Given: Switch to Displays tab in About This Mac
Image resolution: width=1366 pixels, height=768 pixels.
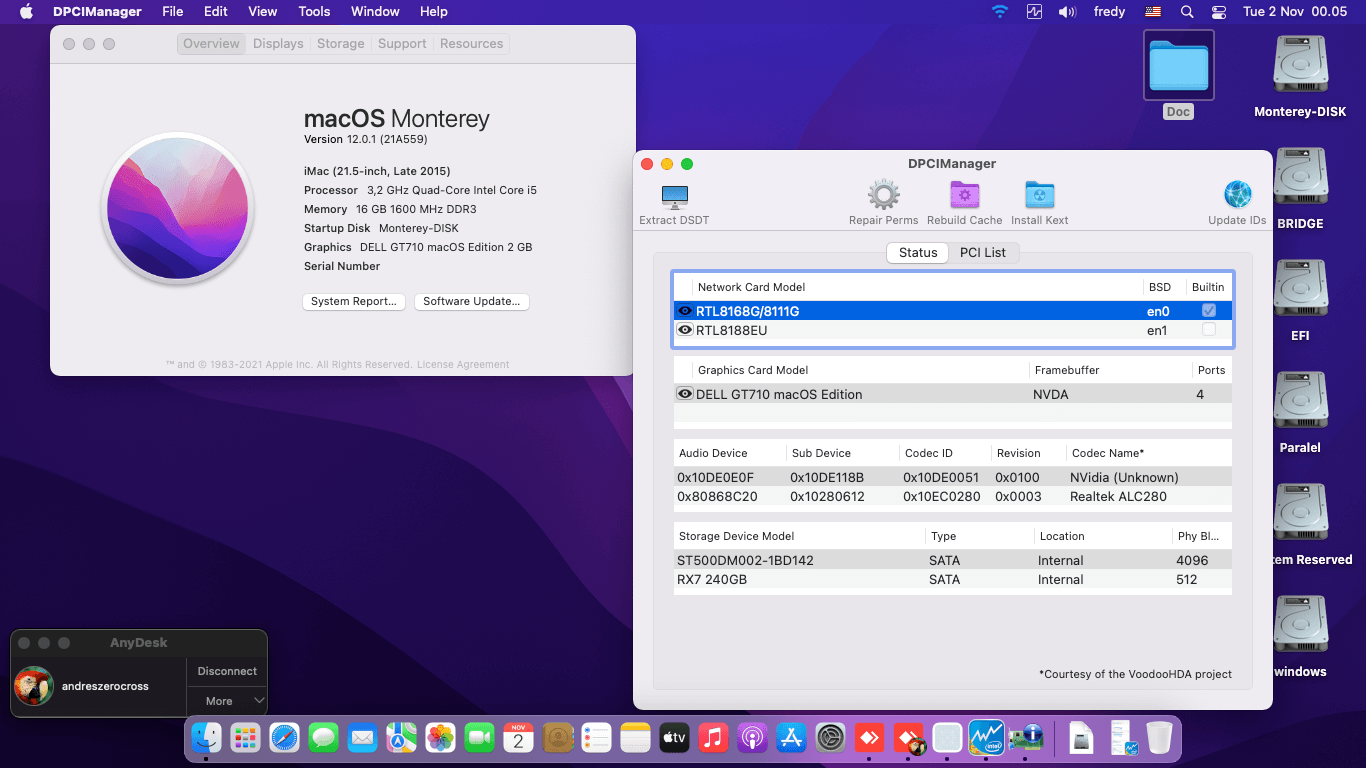Looking at the screenshot, I should (278, 44).
